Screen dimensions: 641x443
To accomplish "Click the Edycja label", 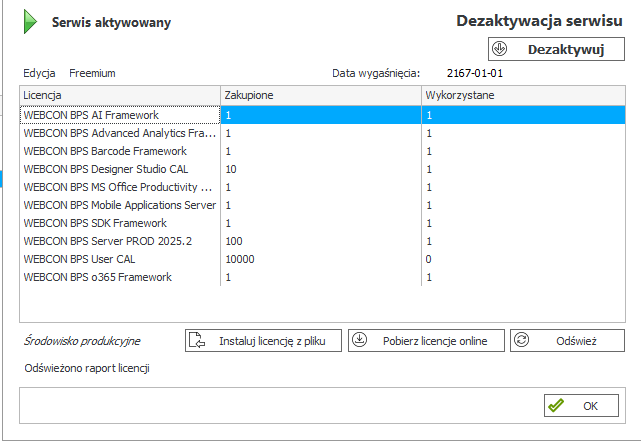I will coord(39,73).
